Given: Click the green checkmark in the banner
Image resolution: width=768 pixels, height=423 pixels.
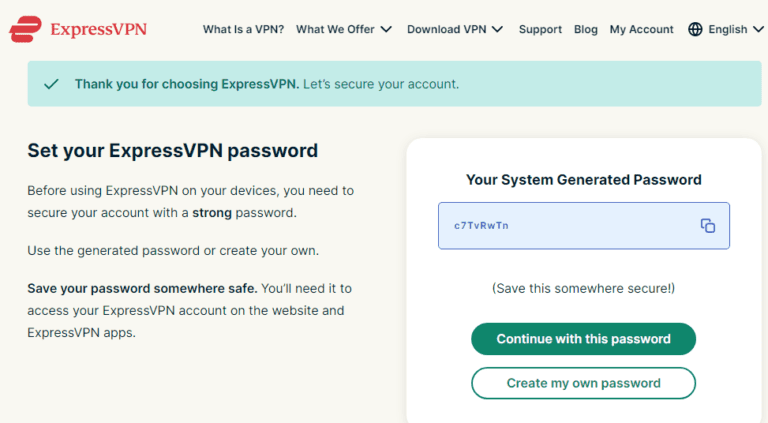Looking at the screenshot, I should 51,84.
